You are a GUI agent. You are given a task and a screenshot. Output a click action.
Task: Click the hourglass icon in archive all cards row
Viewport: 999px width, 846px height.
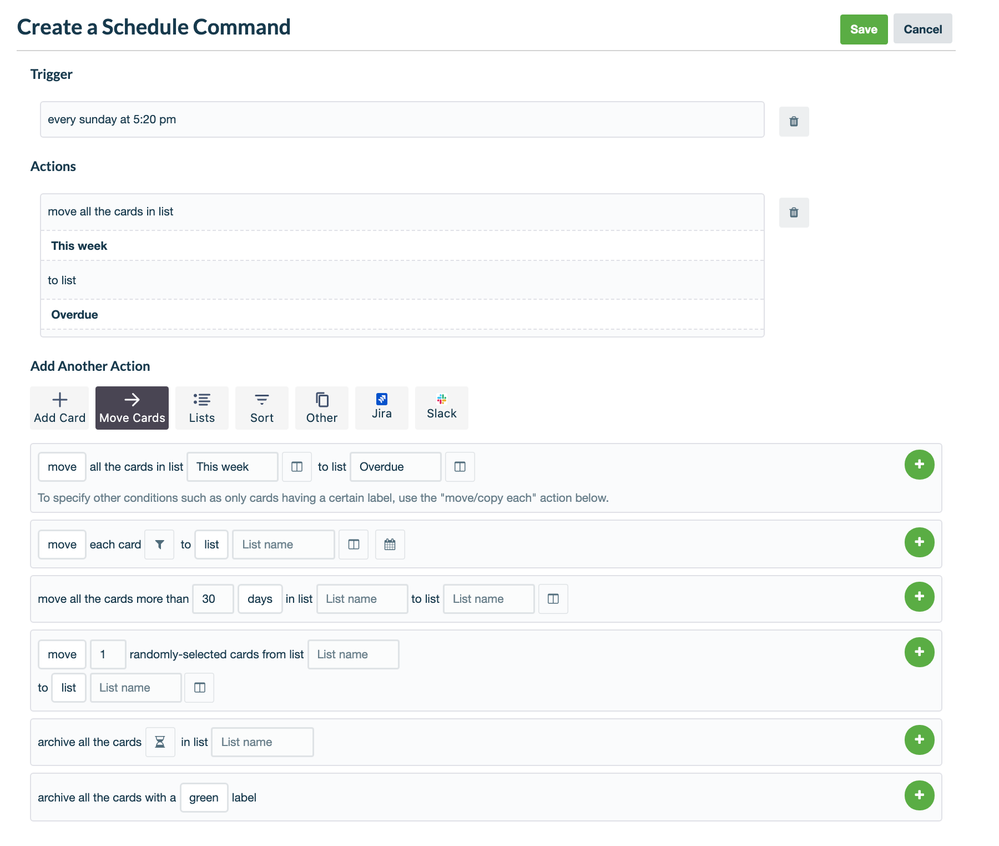[x=160, y=742]
